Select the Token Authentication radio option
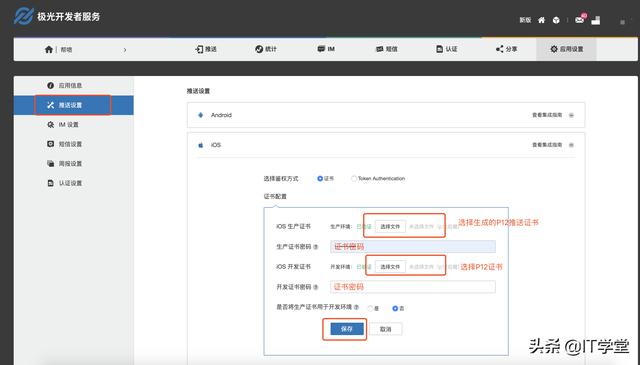Screen dimensions: 640x365 pyautogui.click(x=353, y=178)
